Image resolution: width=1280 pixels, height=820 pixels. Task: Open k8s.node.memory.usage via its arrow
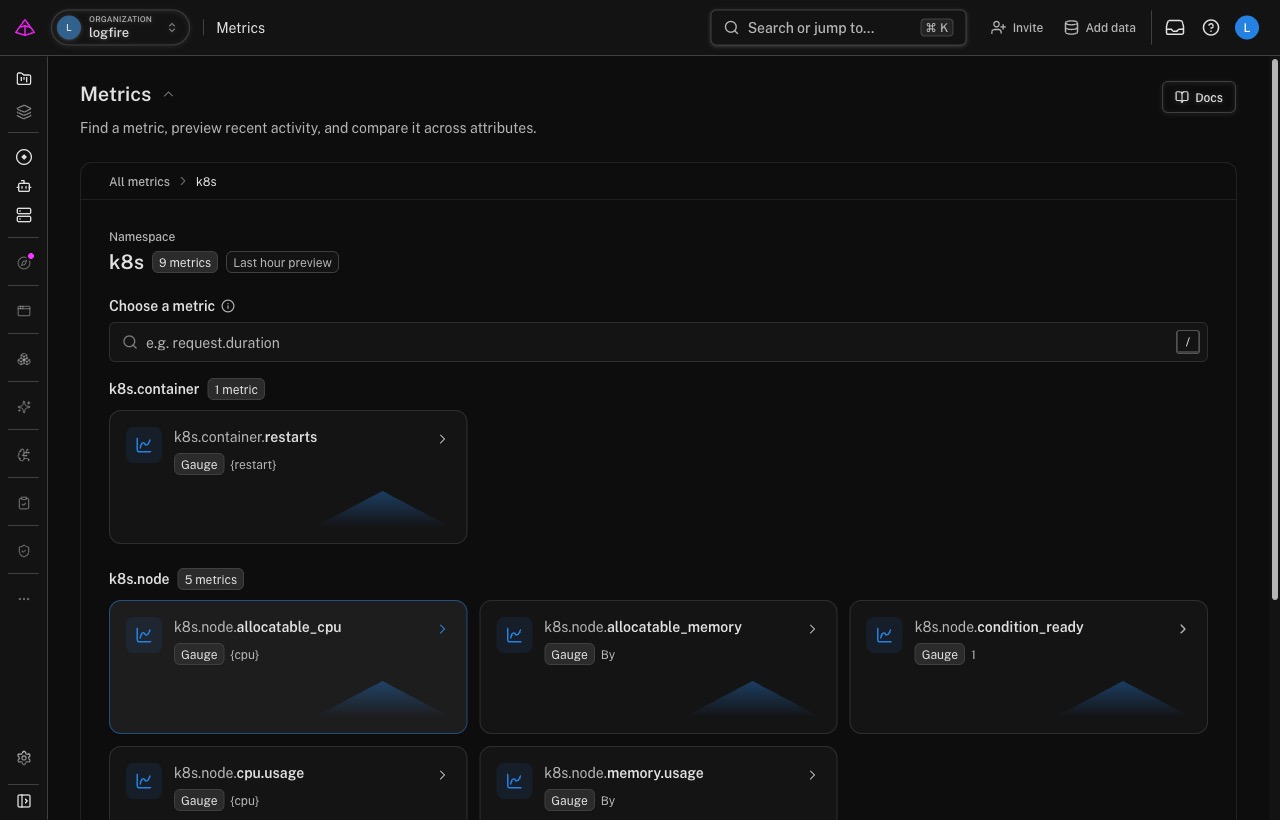(x=812, y=775)
